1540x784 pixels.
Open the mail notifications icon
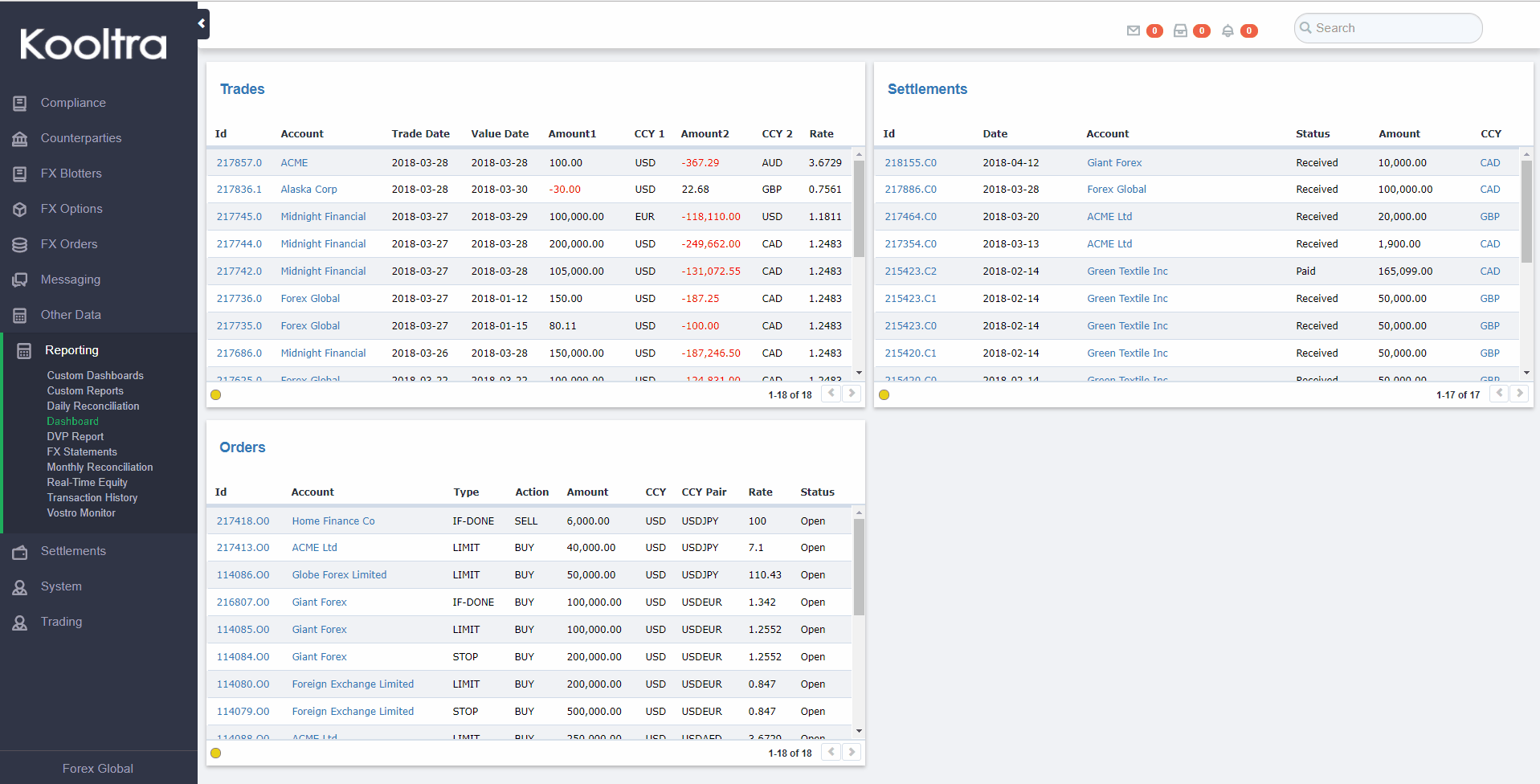tap(1133, 31)
